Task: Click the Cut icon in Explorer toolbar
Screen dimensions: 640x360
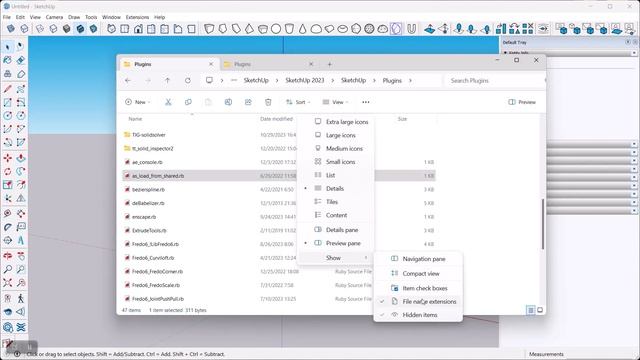Action: 168,102
